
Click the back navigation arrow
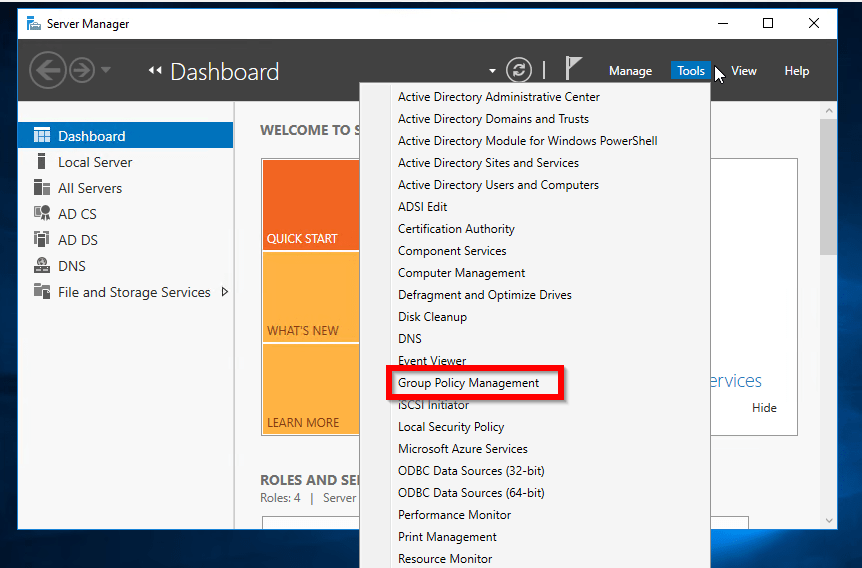click(48, 70)
